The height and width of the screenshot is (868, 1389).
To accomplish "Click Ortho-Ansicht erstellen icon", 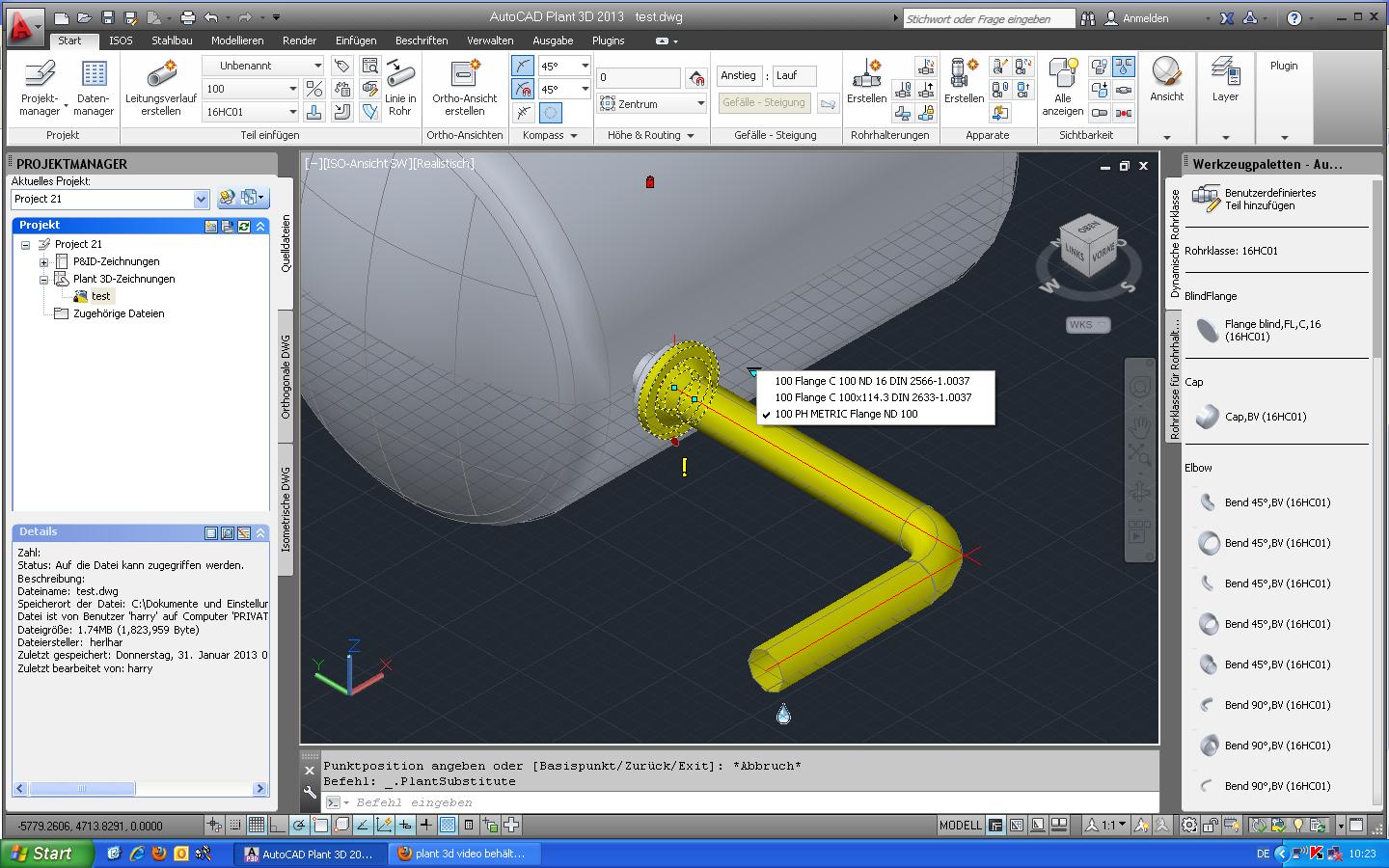I will 465,73.
